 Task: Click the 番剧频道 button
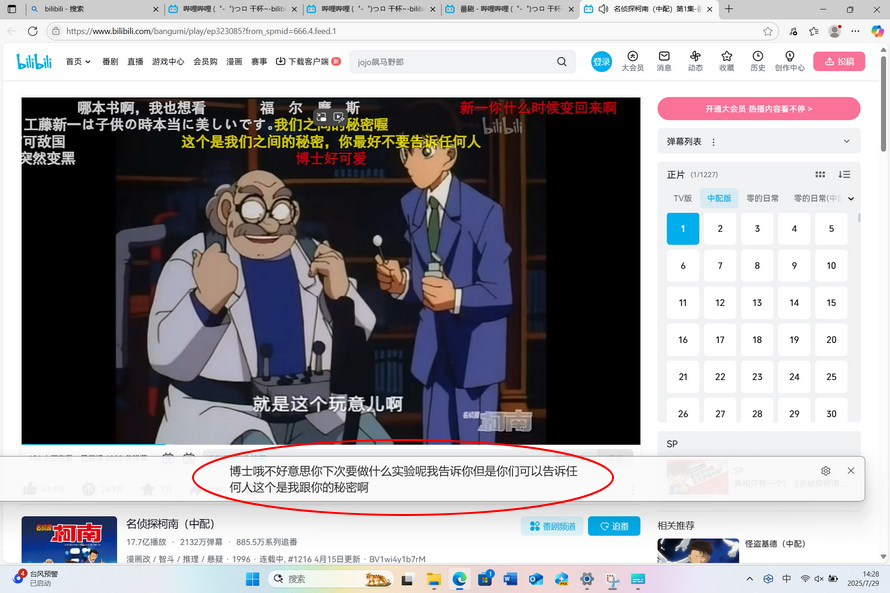[552, 526]
